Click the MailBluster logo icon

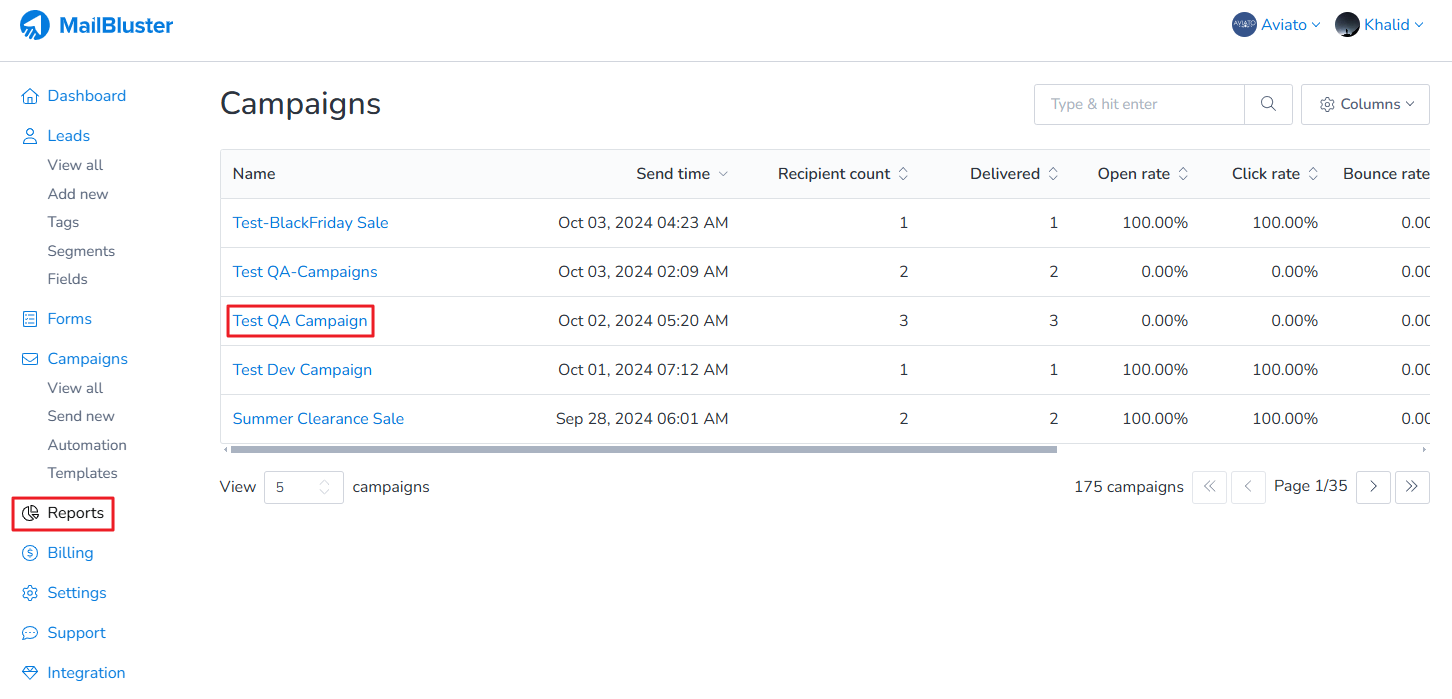[35, 25]
